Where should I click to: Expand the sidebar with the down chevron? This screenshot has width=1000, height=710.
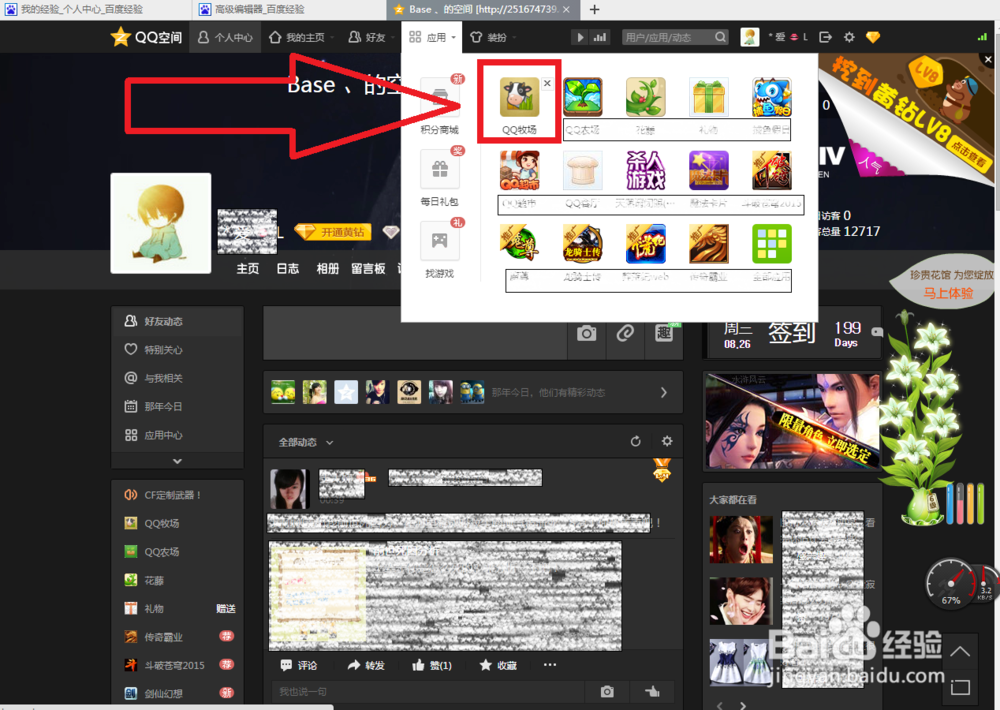(177, 461)
